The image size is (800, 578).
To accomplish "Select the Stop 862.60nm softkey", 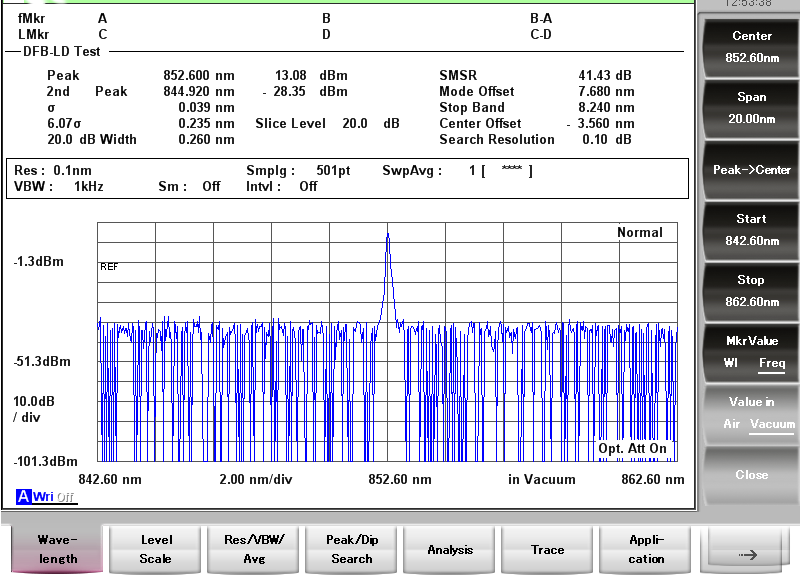I will pyautogui.click(x=751, y=291).
